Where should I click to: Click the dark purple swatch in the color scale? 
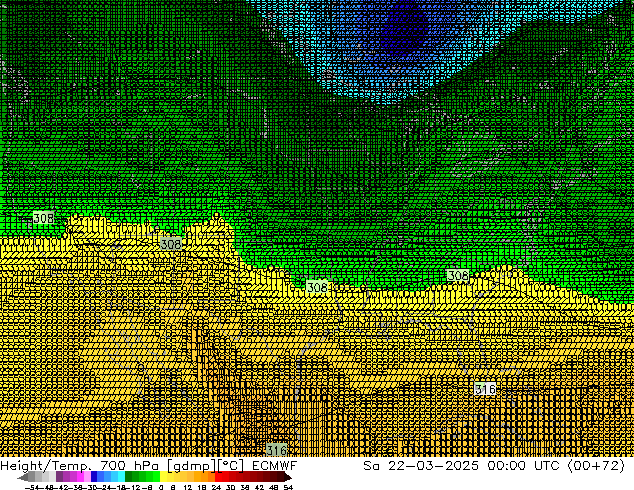click(x=59, y=476)
